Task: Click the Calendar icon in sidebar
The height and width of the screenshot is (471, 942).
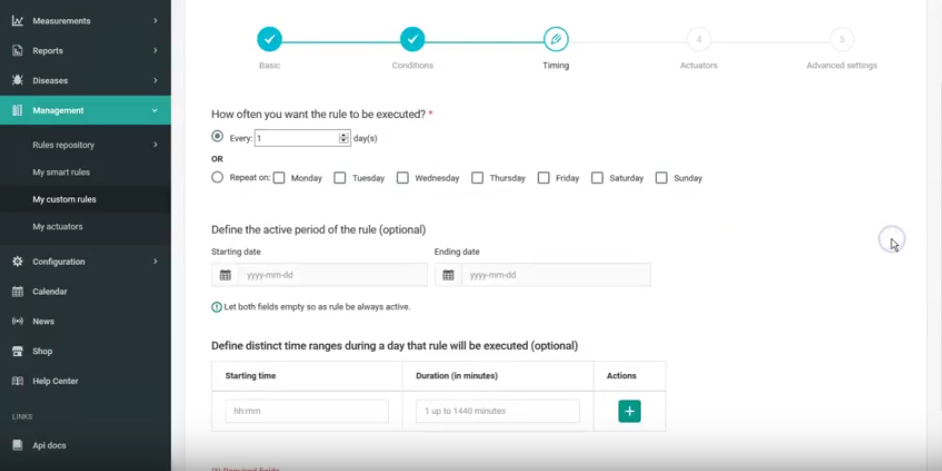Action: (x=17, y=291)
